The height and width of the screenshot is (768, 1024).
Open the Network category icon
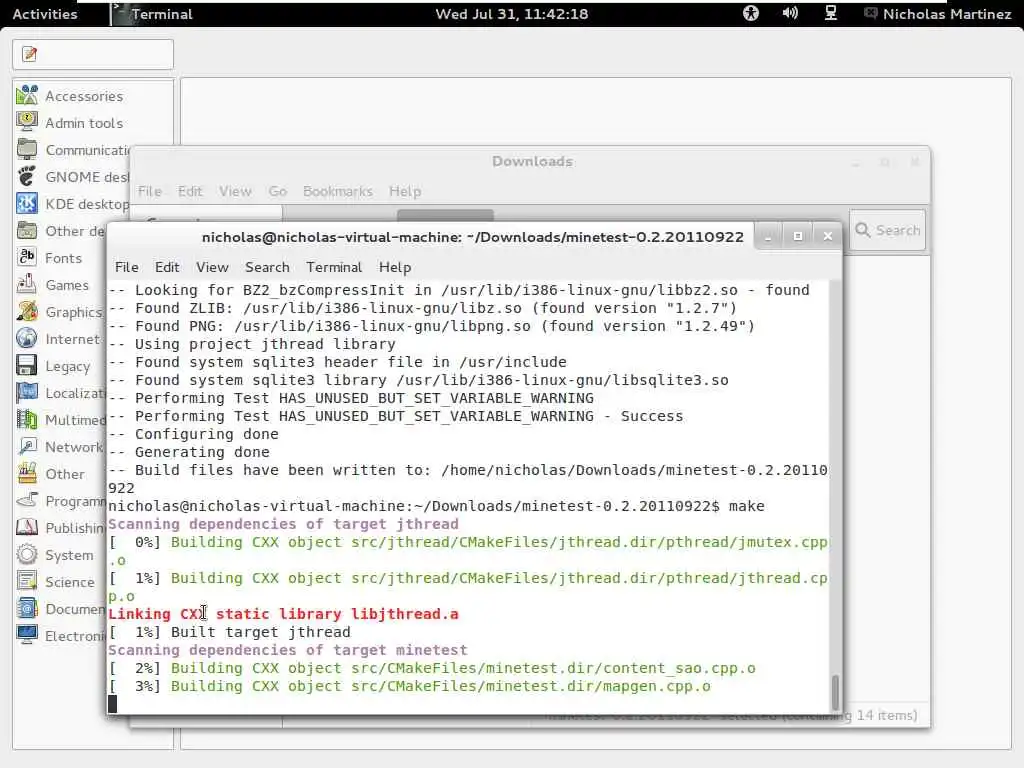click(27, 447)
